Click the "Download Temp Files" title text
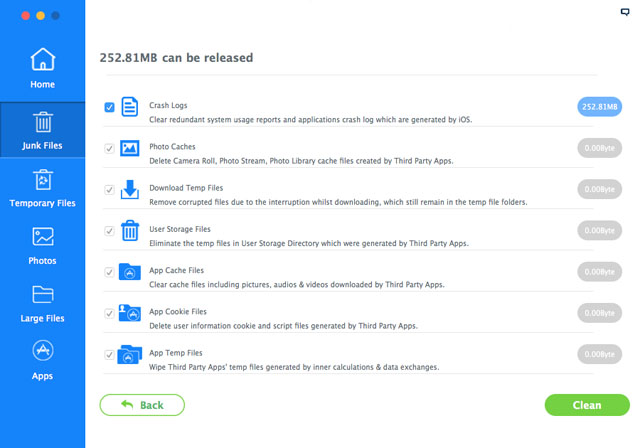The height and width of the screenshot is (448, 640). pos(186,188)
